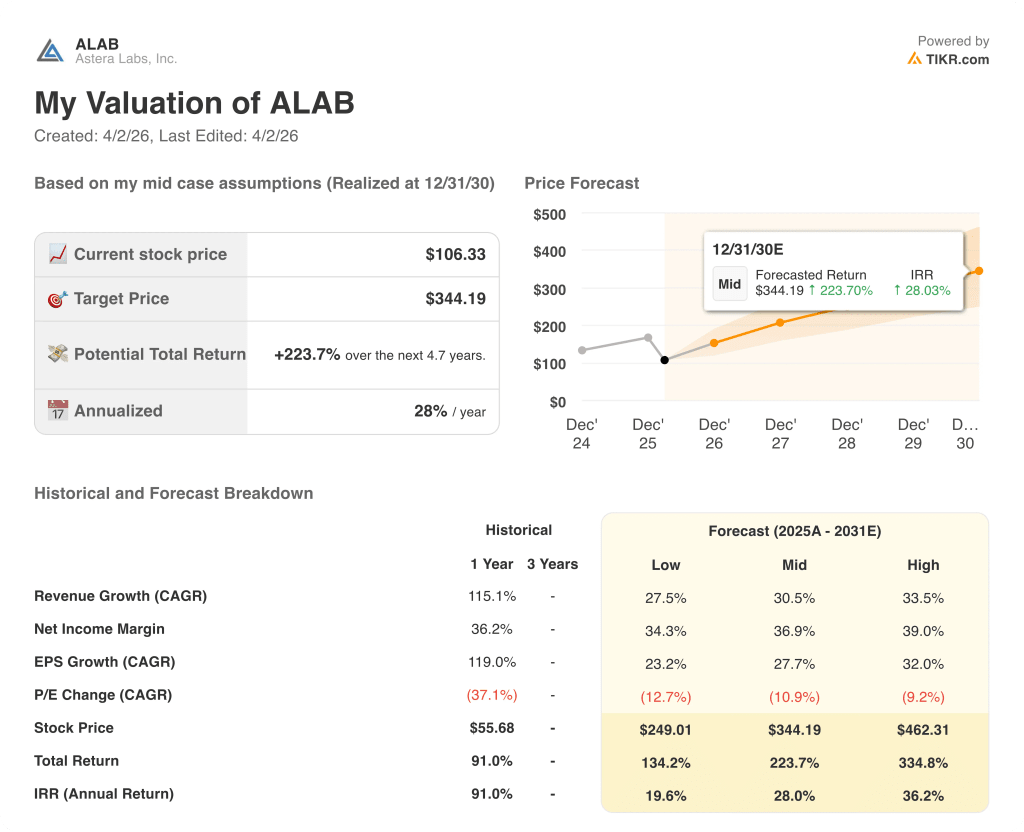This screenshot has width=1024, height=832.
Task: Click the Mid badge in the chart tooltip
Action: pyautogui.click(x=730, y=284)
